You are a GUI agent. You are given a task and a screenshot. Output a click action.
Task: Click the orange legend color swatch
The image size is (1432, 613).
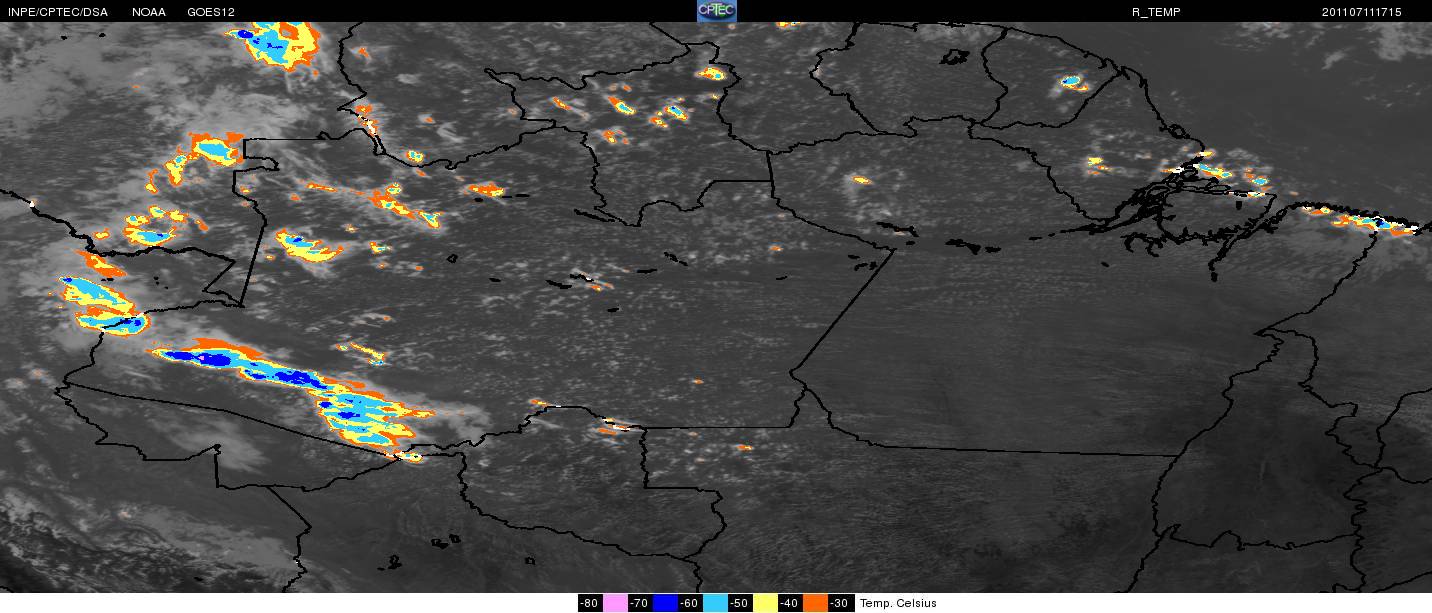(x=816, y=603)
